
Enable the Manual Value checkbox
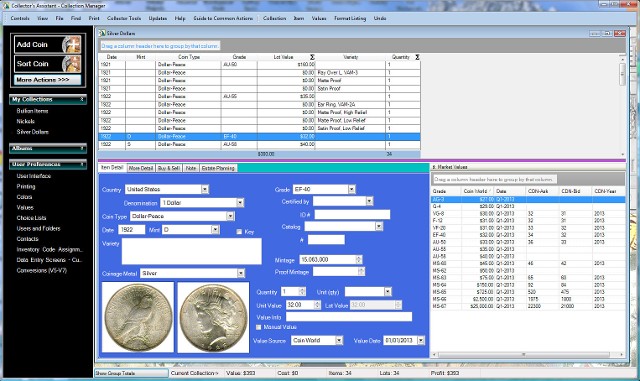click(258, 327)
